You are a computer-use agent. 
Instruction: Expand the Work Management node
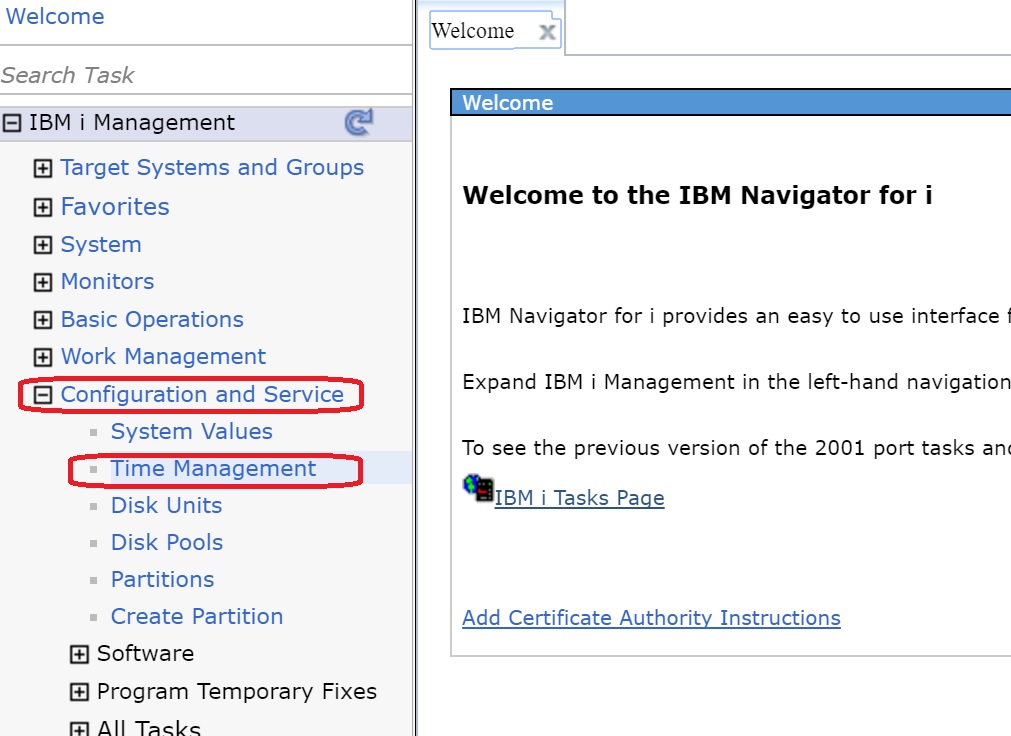(x=43, y=357)
